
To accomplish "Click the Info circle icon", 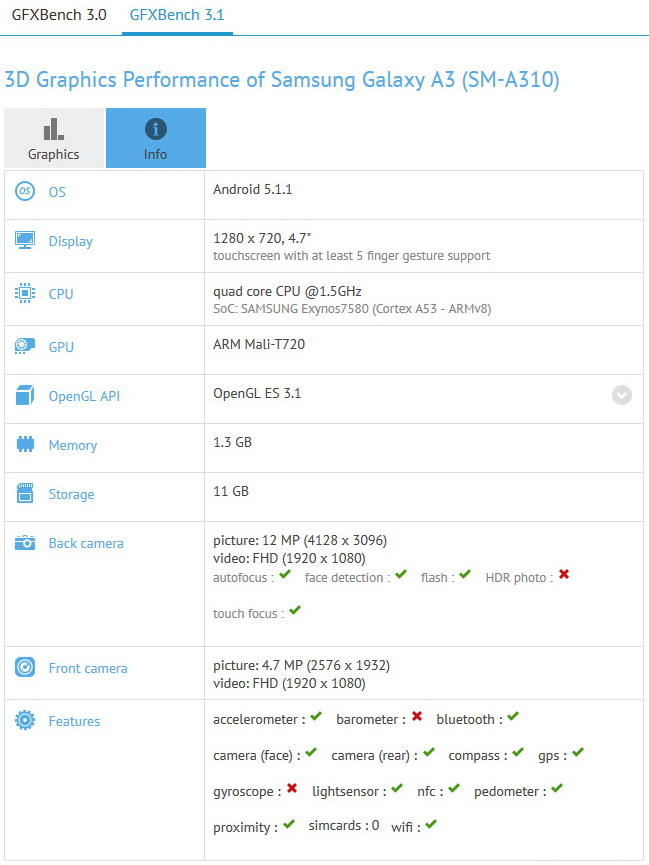I will point(156,129).
